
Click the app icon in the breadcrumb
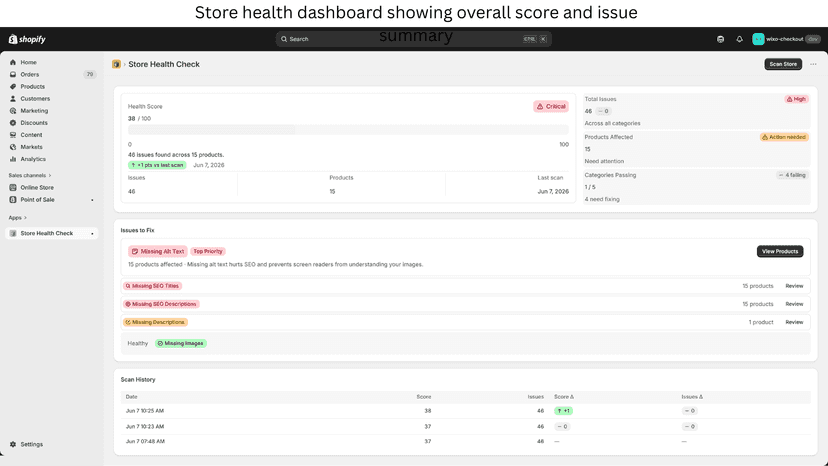tap(116, 64)
